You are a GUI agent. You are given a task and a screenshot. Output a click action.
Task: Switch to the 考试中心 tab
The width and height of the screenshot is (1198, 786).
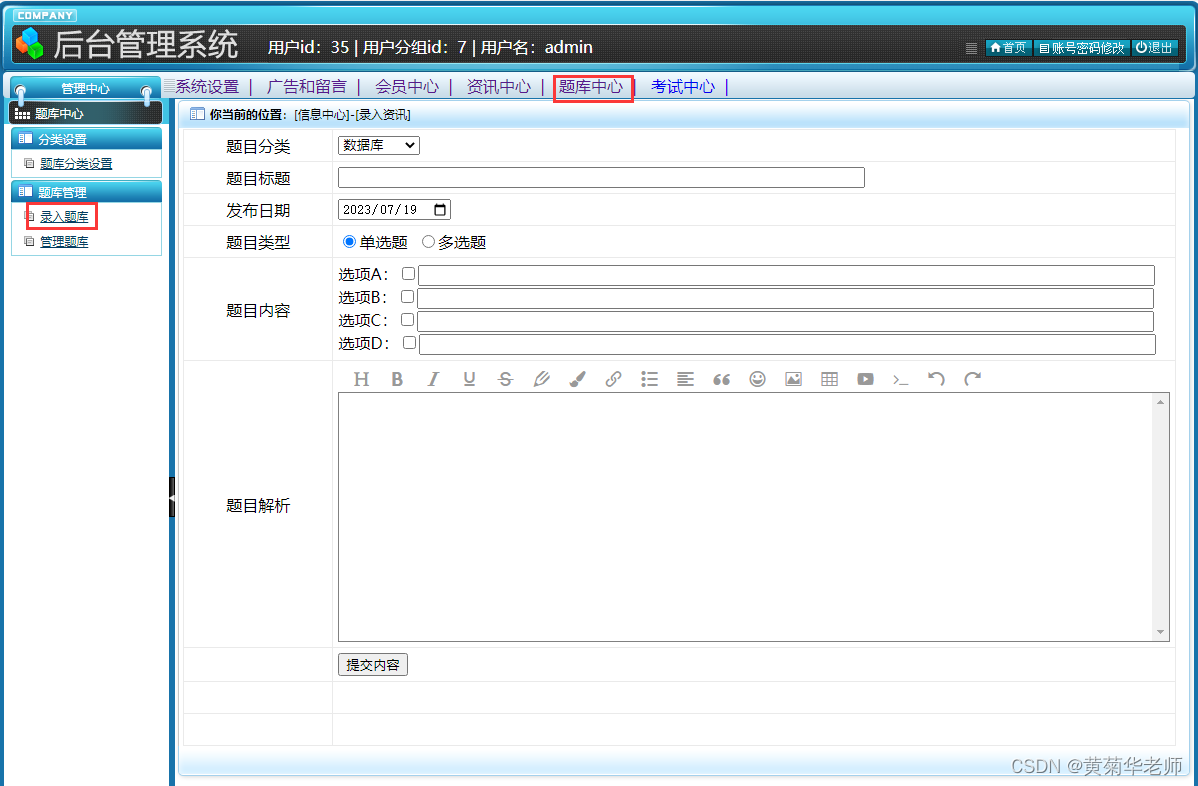pyautogui.click(x=683, y=87)
